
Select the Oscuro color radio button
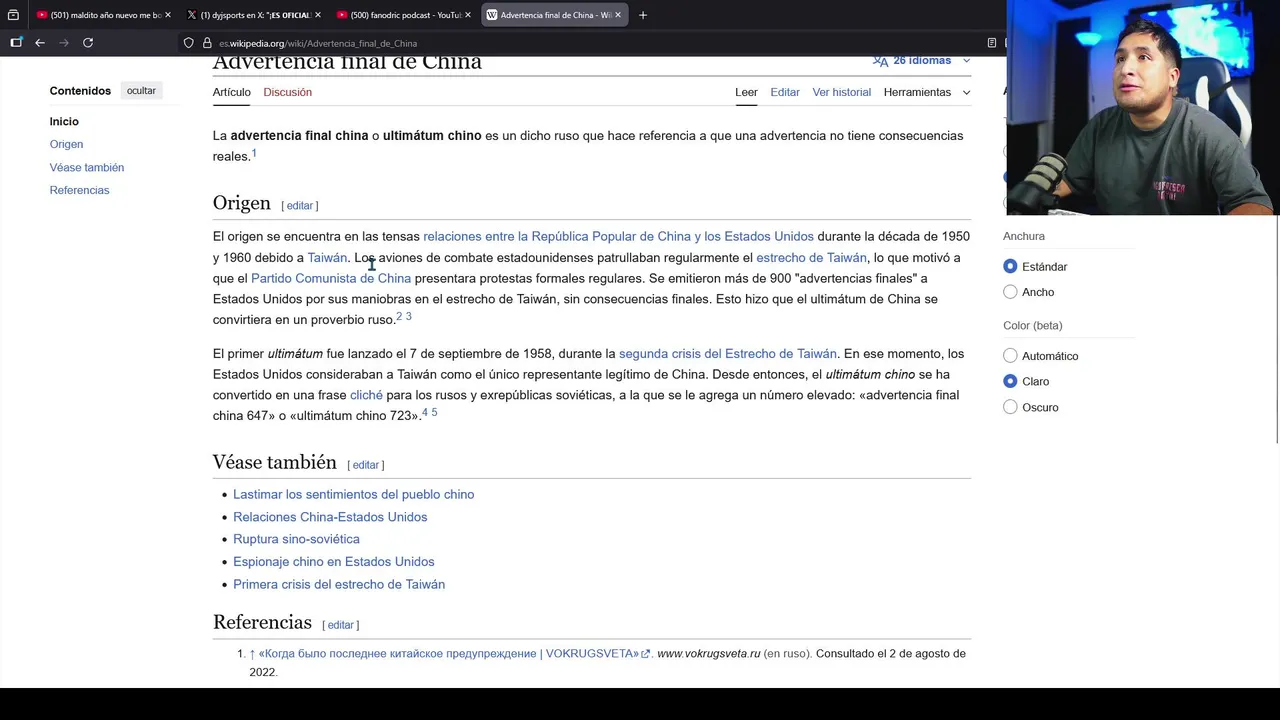point(1010,407)
